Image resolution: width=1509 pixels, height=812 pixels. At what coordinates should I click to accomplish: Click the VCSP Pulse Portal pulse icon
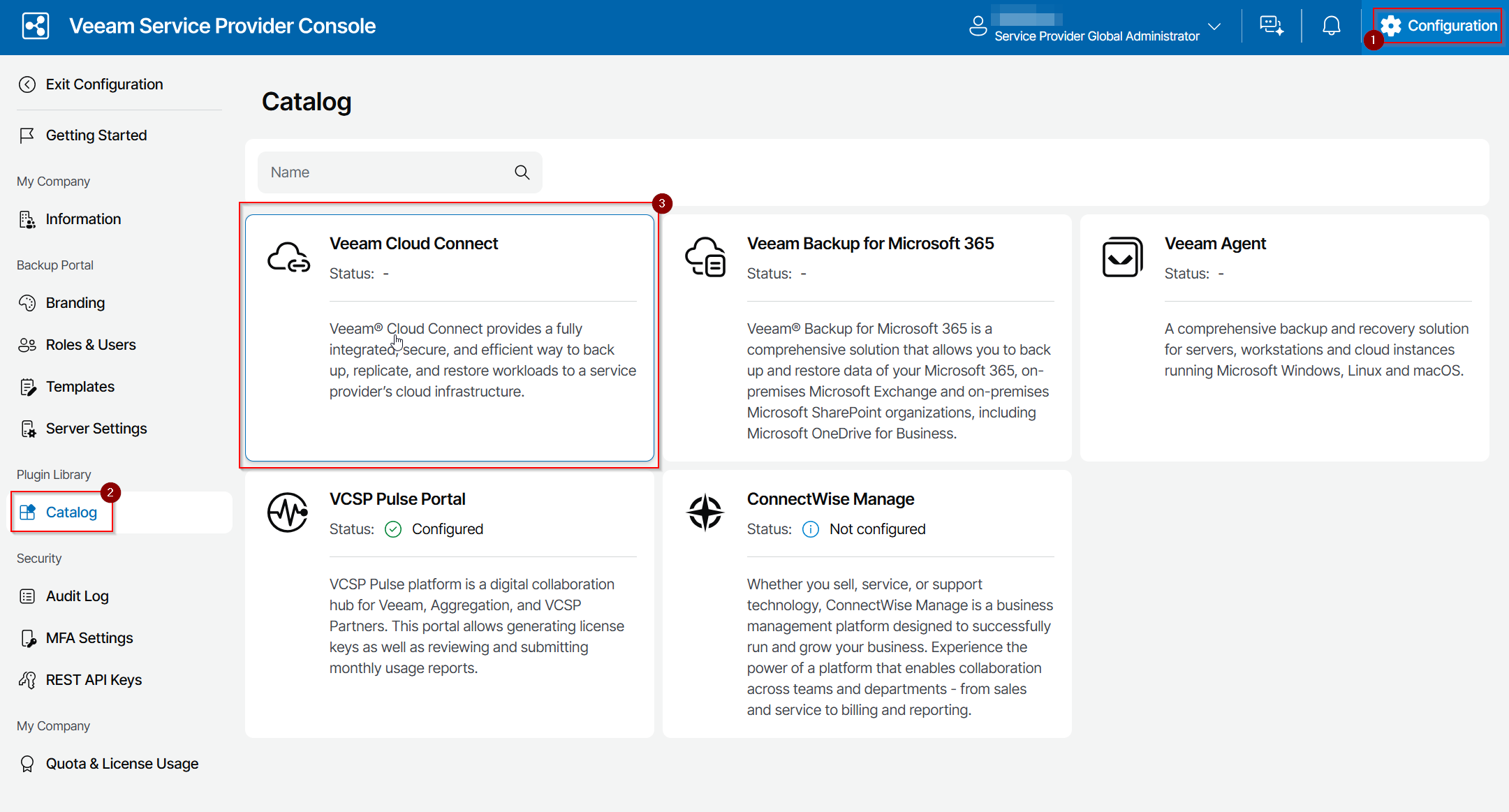(288, 512)
